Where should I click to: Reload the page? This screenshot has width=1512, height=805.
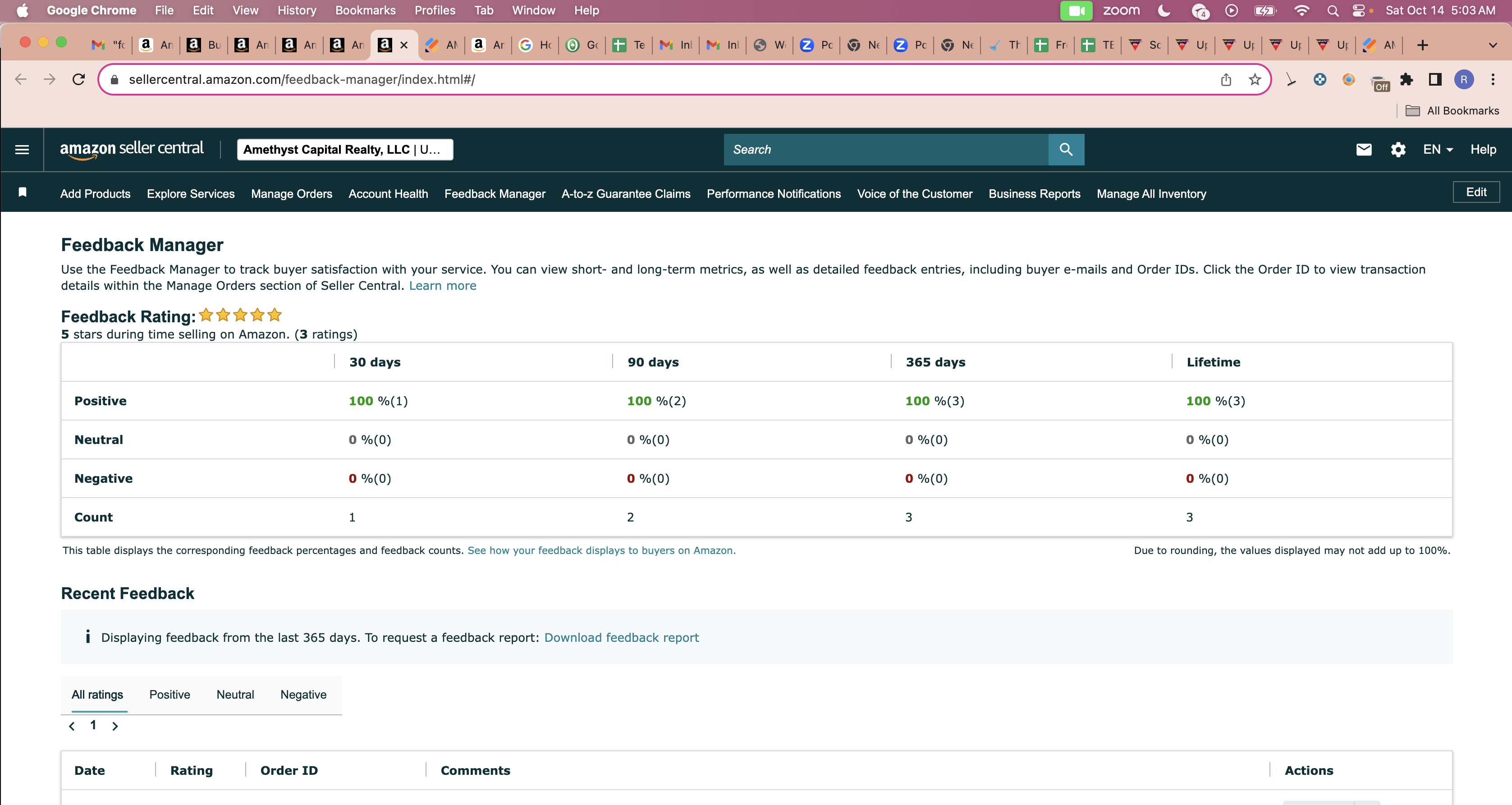[78, 79]
